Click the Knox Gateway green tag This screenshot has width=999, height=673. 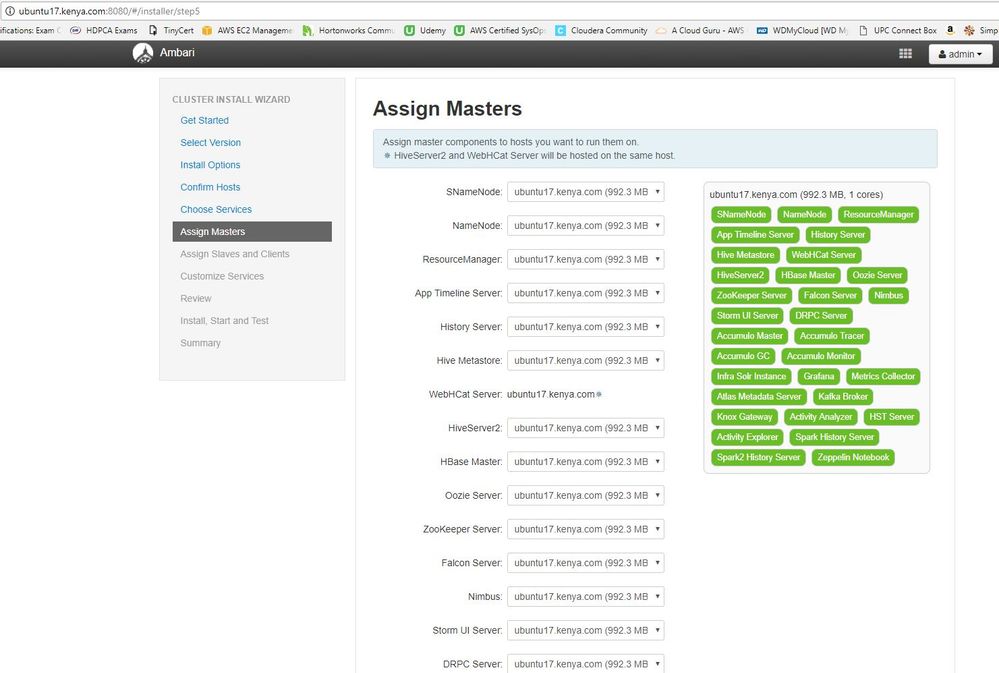744,417
